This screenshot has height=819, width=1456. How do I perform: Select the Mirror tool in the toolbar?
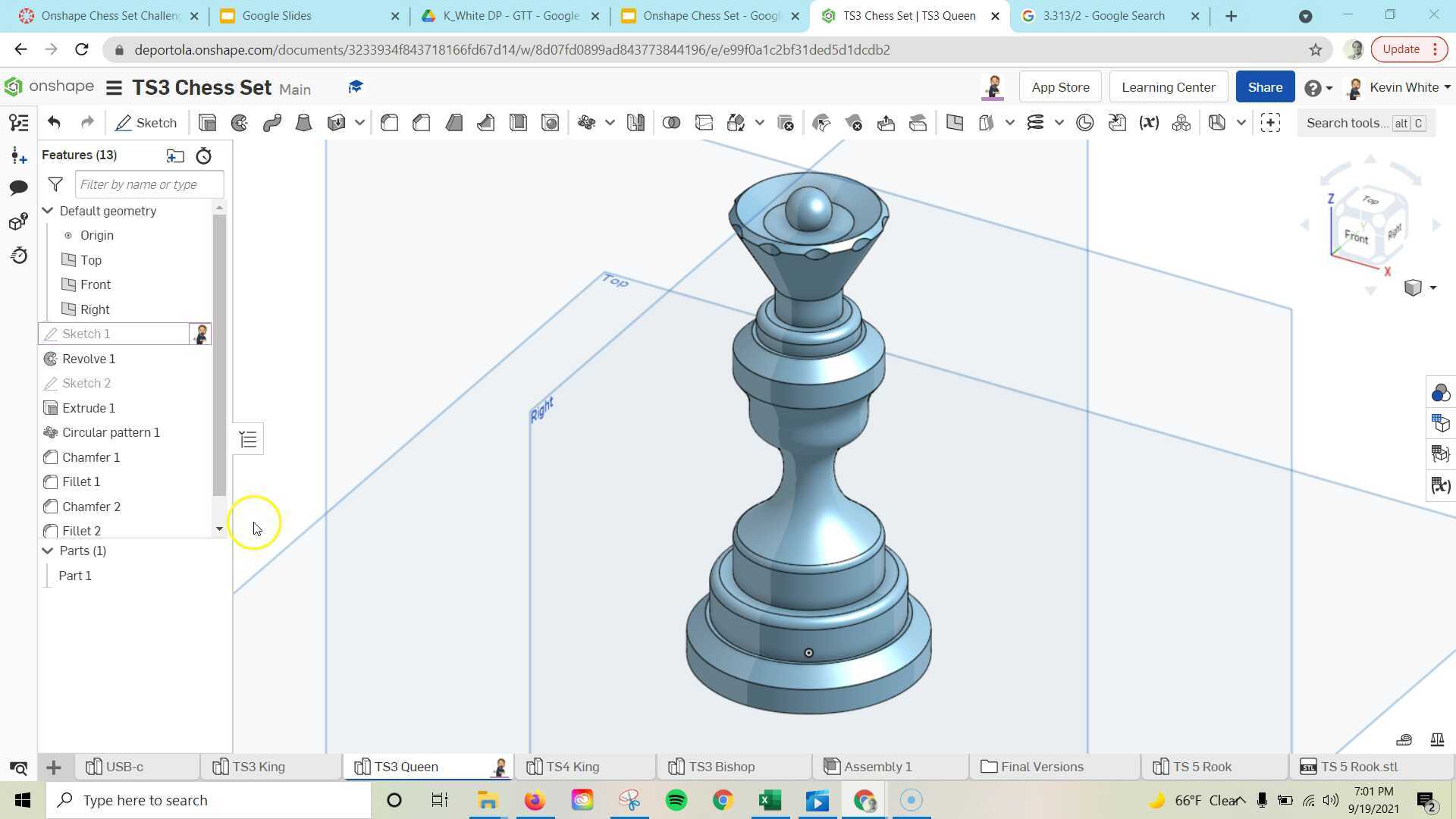(635, 122)
